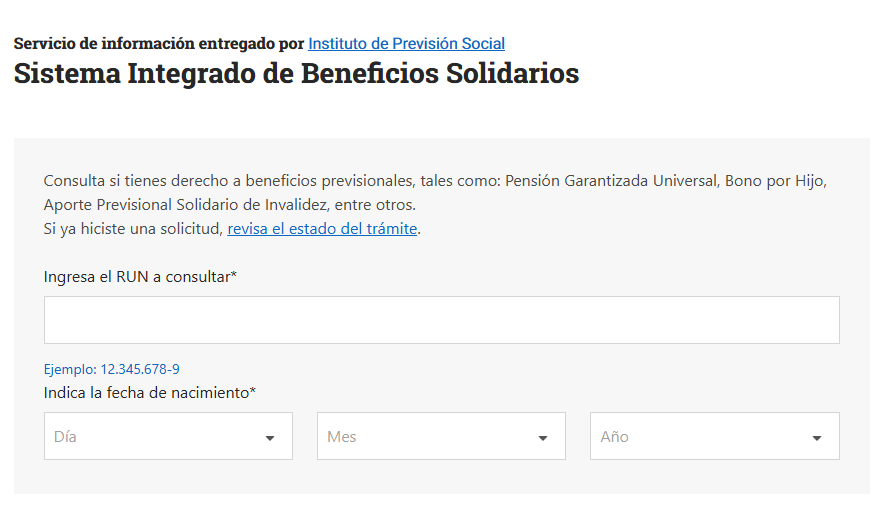
Task: Click the 'Si ya hiciste una solicitud' text
Action: [133, 228]
